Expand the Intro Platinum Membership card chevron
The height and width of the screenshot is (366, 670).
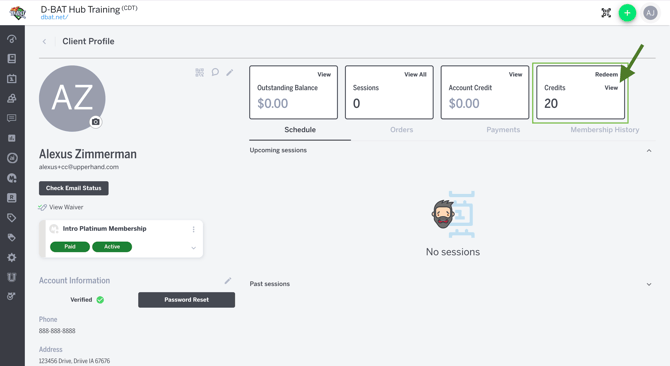click(194, 248)
